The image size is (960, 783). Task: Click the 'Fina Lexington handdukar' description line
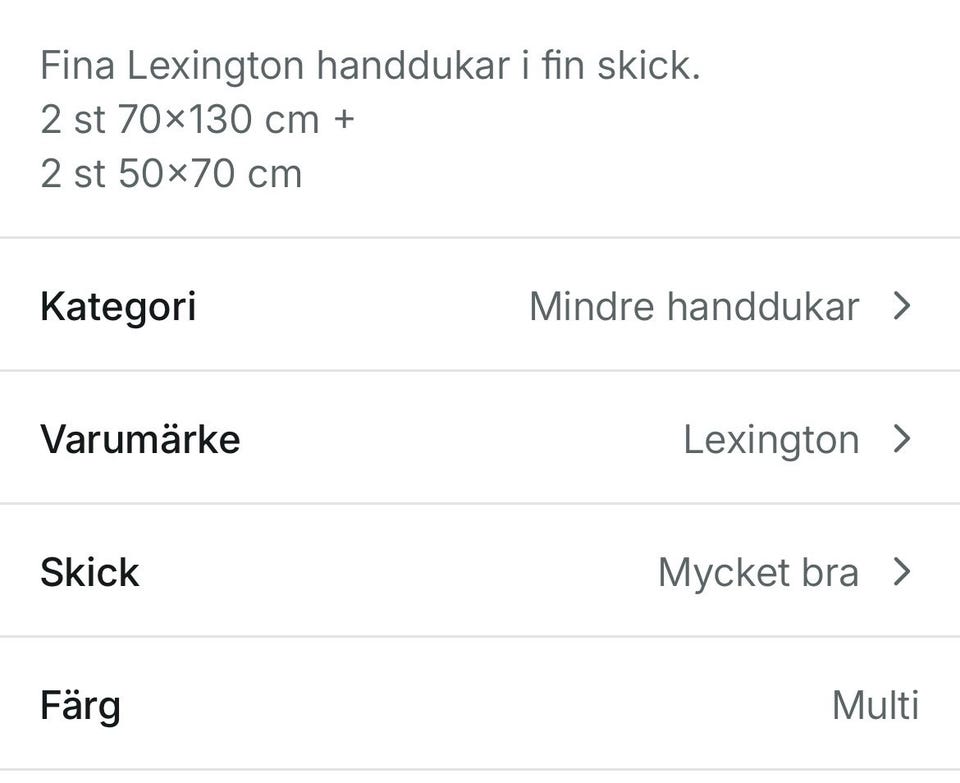[x=370, y=67]
